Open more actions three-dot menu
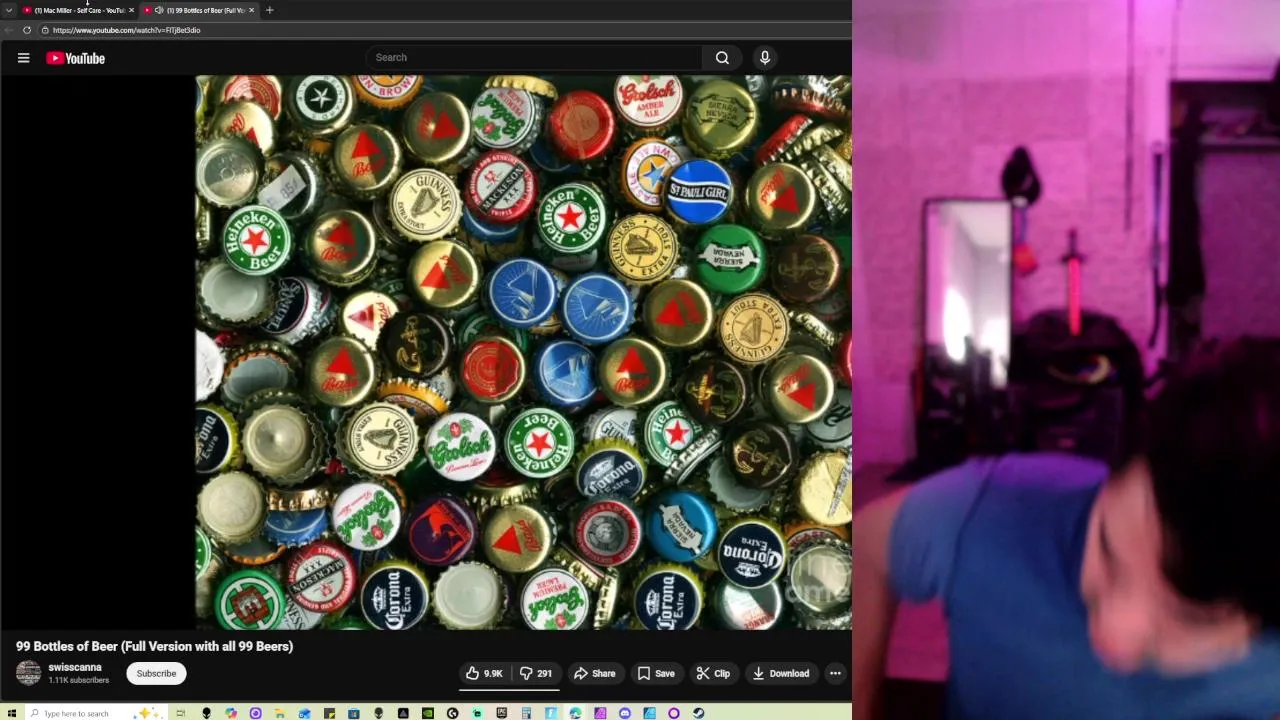This screenshot has height=720, width=1280. tap(835, 673)
